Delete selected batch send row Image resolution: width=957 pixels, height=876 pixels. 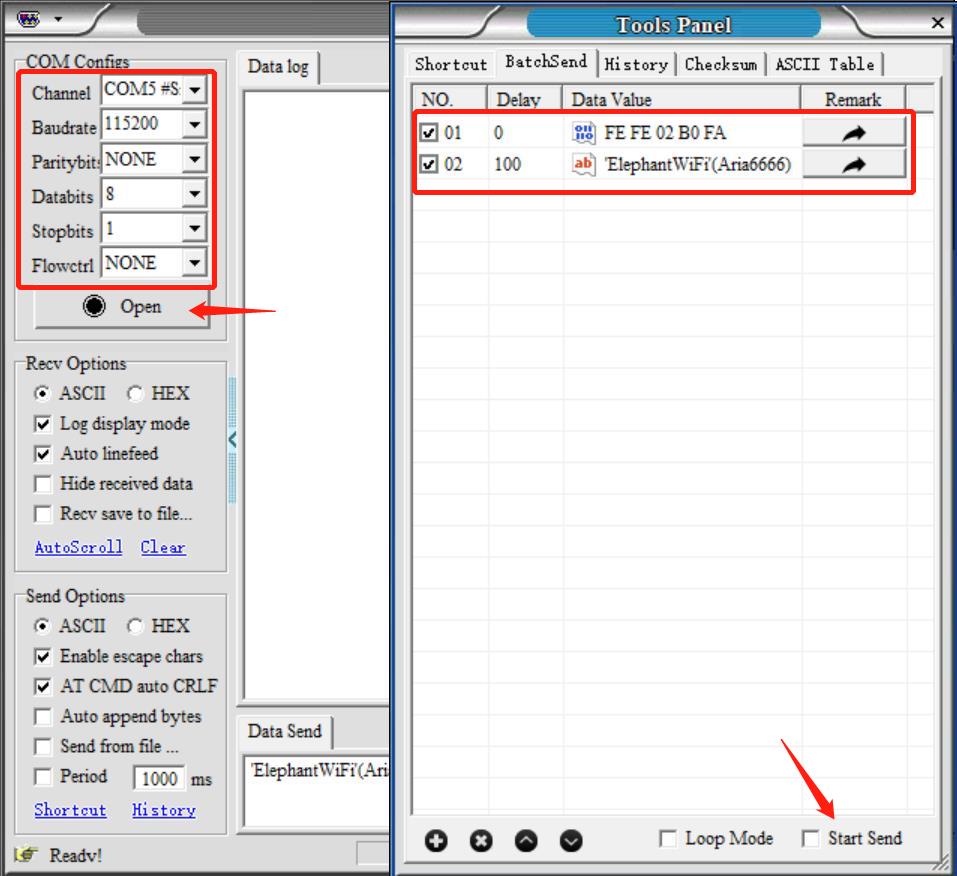click(x=481, y=841)
